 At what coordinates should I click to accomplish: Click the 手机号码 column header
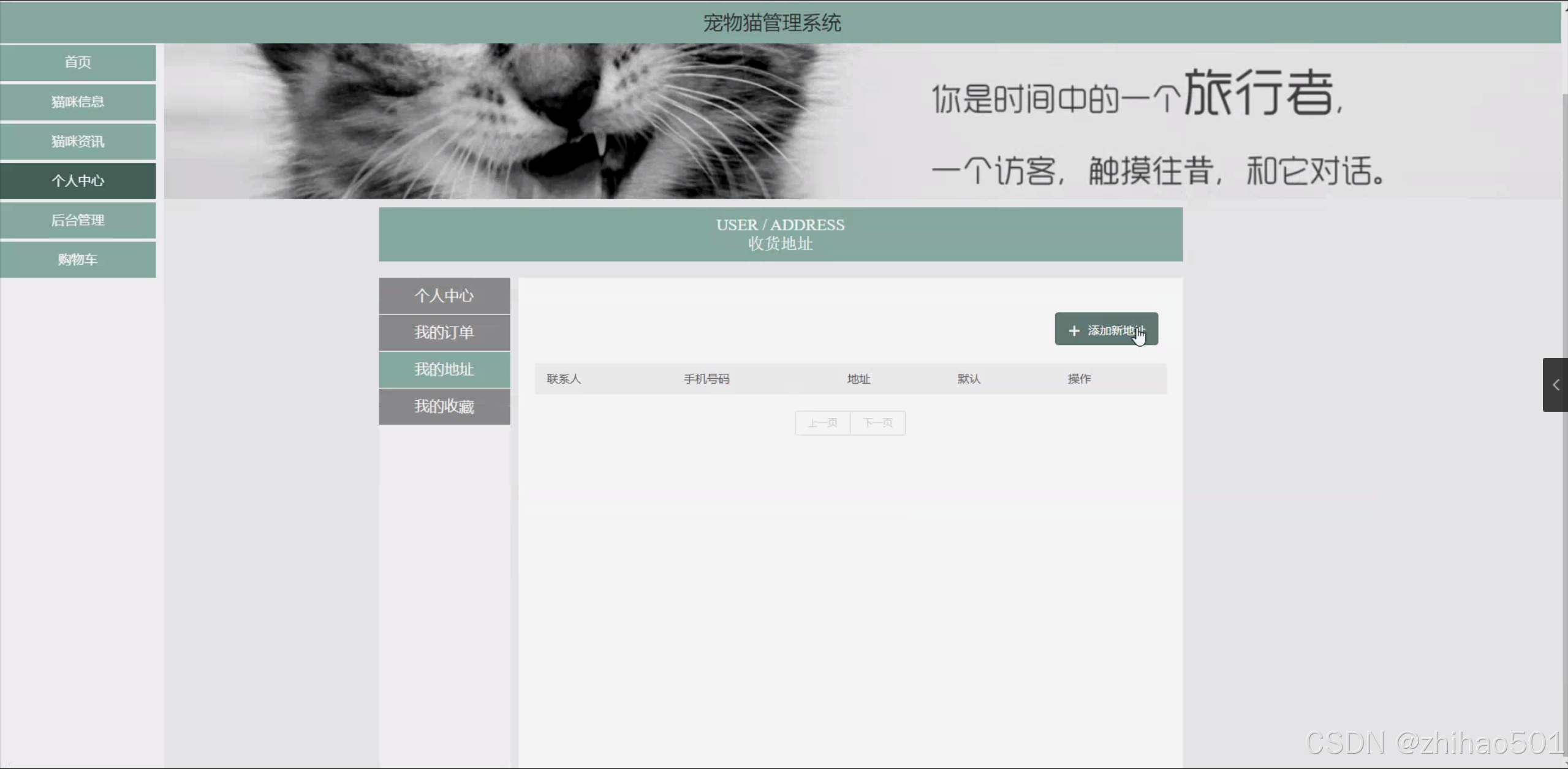(706, 379)
